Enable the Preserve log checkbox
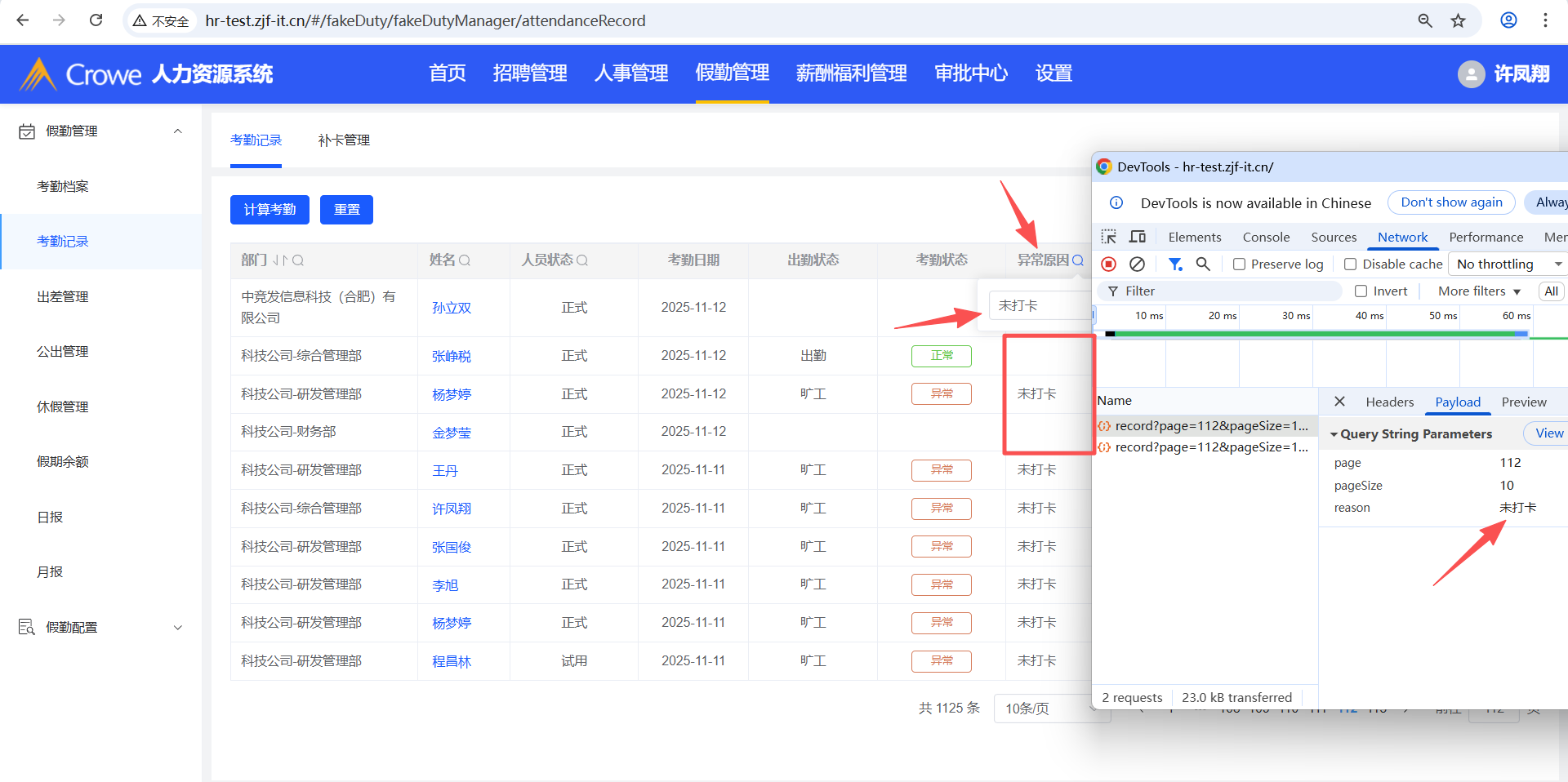Viewport: 1568px width, 782px height. click(1239, 264)
